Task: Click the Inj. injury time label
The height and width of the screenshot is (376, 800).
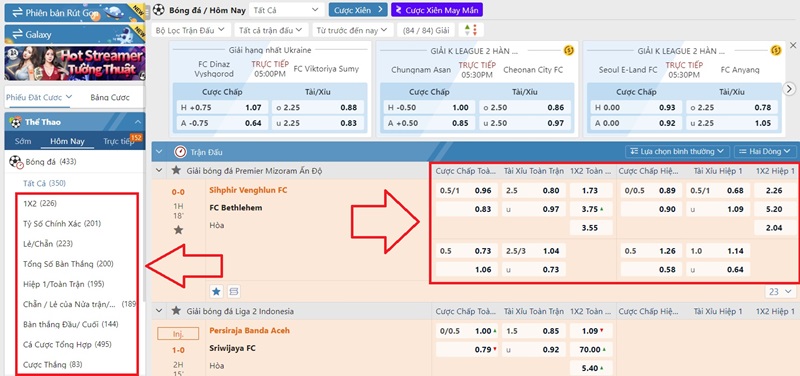Action: click(x=178, y=334)
